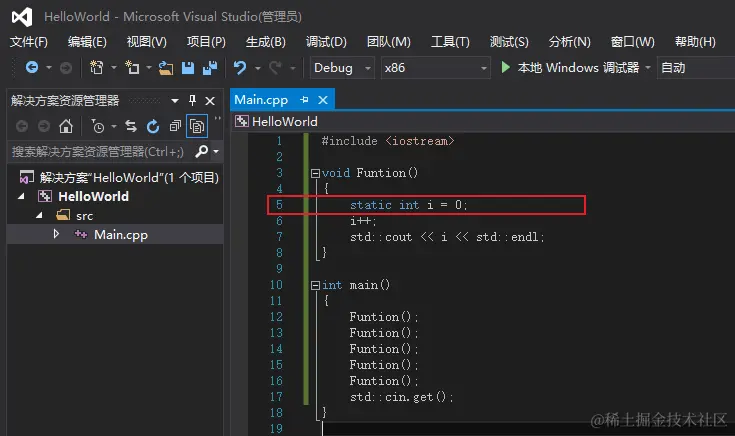Close the Main.cpp editor tab

pyautogui.click(x=323, y=100)
